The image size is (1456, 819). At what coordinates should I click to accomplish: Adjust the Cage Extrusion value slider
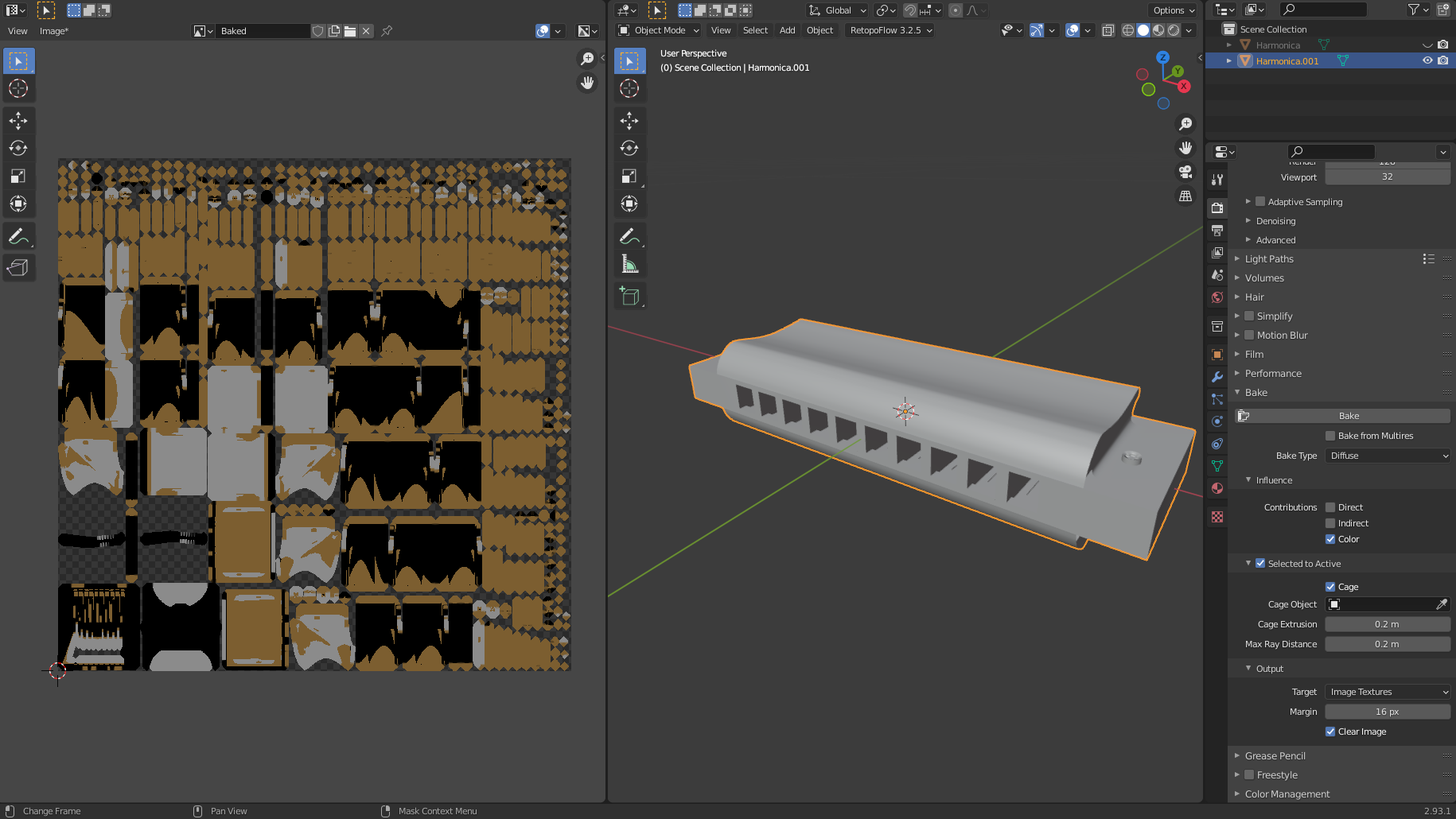point(1388,624)
